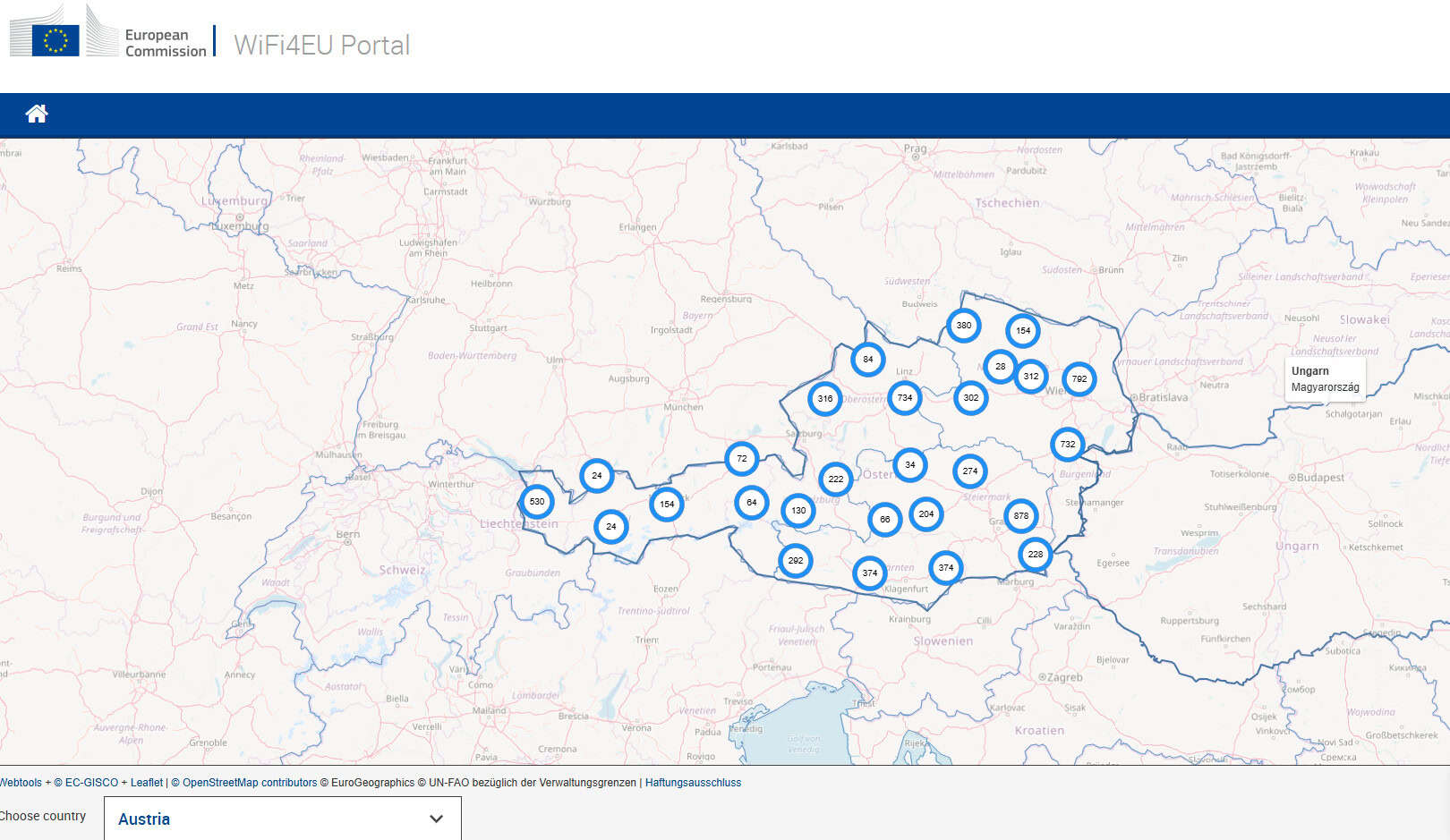Click the 316 cluster in Oberösterreich
This screenshot has width=1450, height=840.
coord(824,398)
